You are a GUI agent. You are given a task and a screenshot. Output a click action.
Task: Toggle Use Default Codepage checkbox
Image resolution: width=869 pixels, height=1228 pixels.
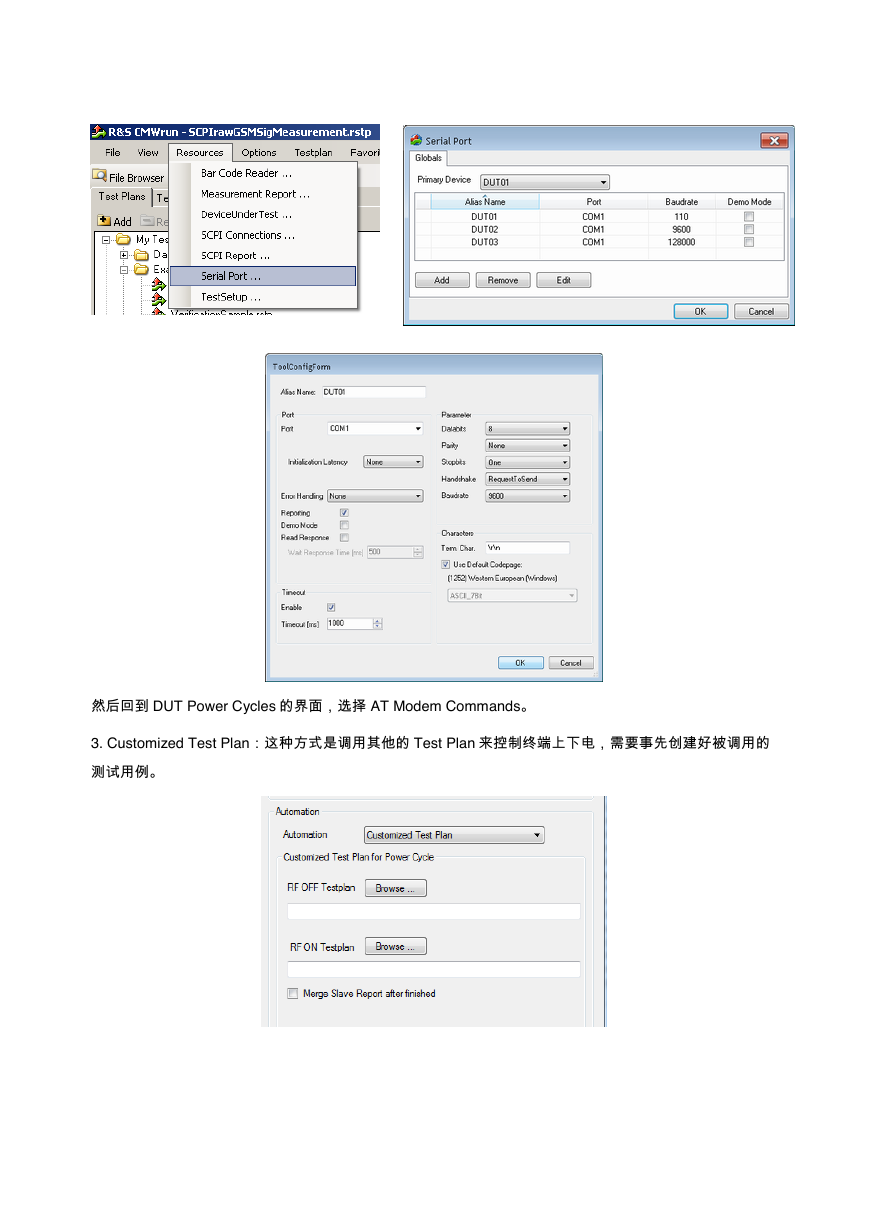coord(446,564)
